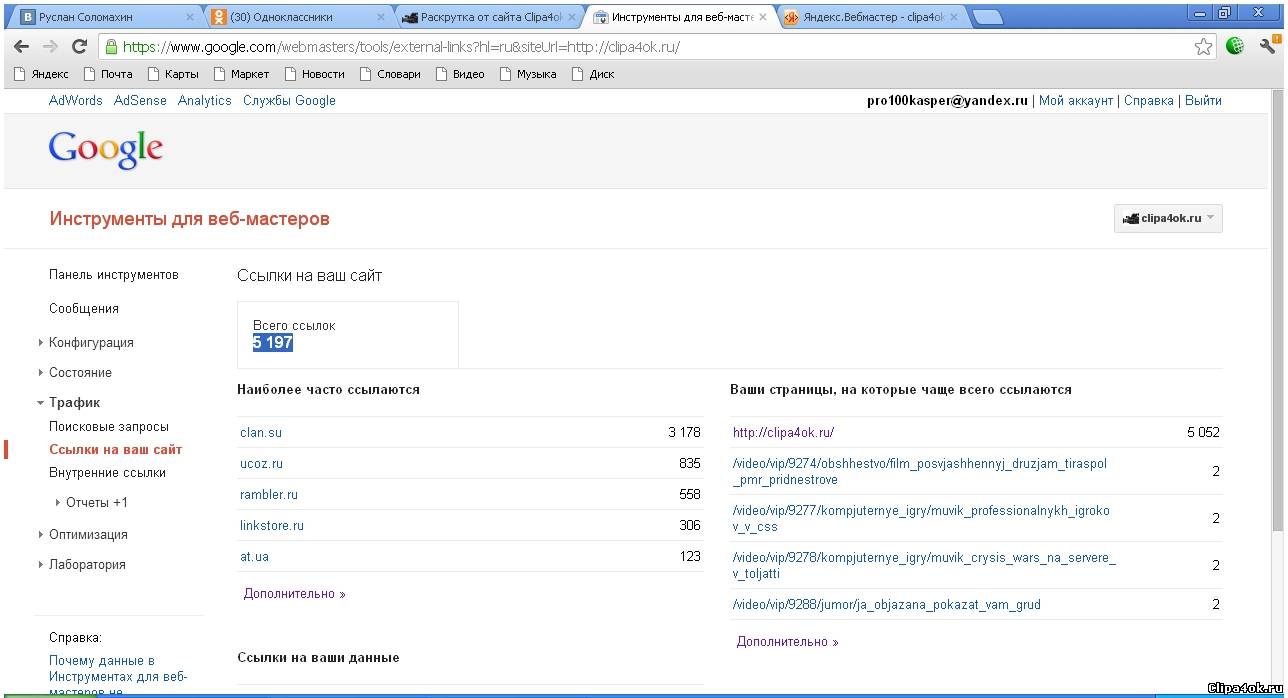1288x698 pixels.
Task: Open the Музыка bookmark
Action: coord(528,74)
